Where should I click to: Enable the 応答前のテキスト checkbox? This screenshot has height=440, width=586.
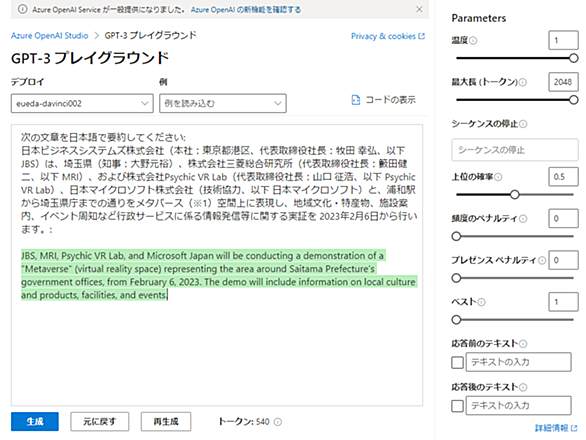pos(457,362)
